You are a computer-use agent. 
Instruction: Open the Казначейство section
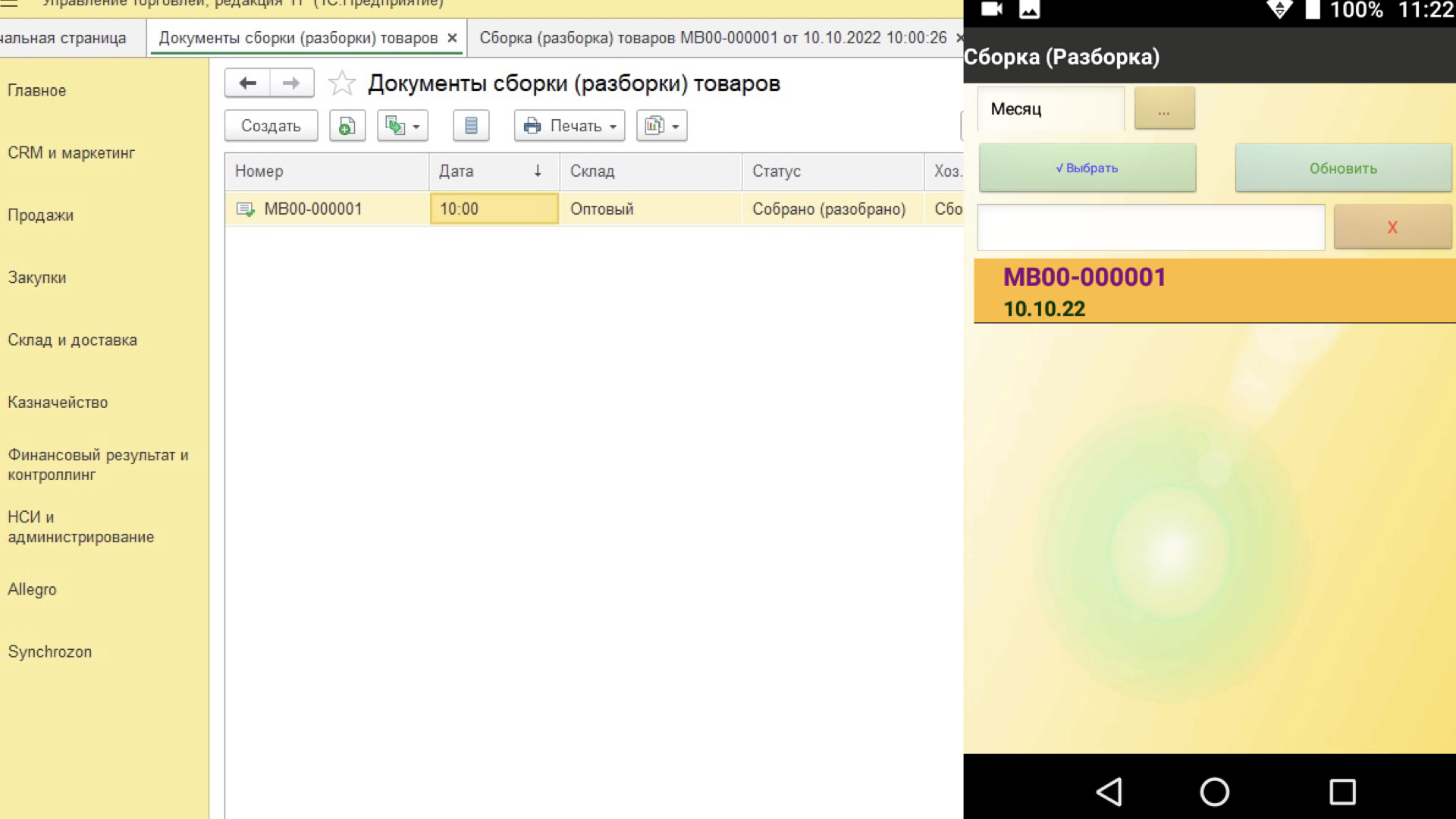58,402
